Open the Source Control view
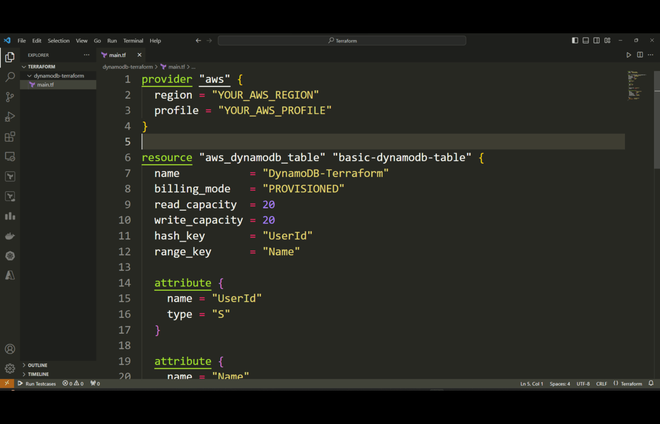The height and width of the screenshot is (424, 660). 10,97
